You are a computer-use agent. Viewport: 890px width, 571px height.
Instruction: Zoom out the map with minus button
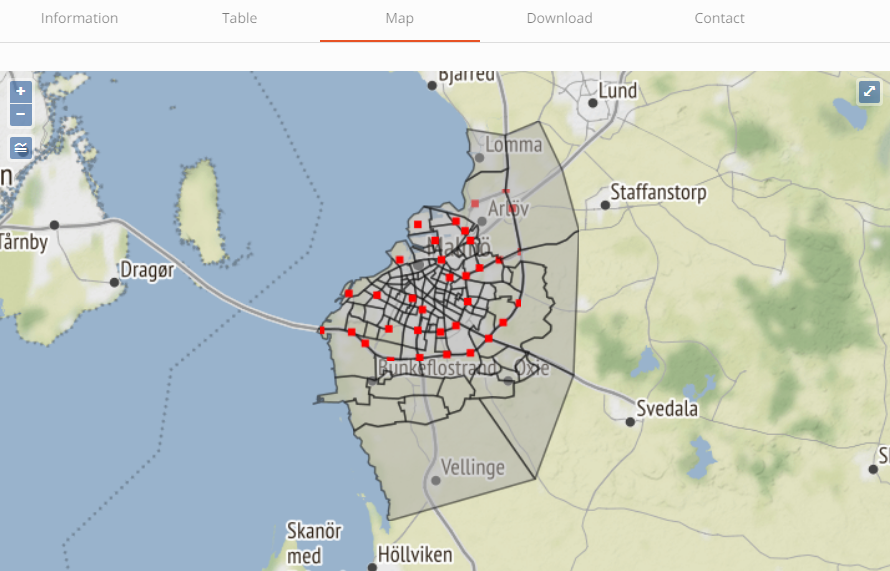pos(21,114)
